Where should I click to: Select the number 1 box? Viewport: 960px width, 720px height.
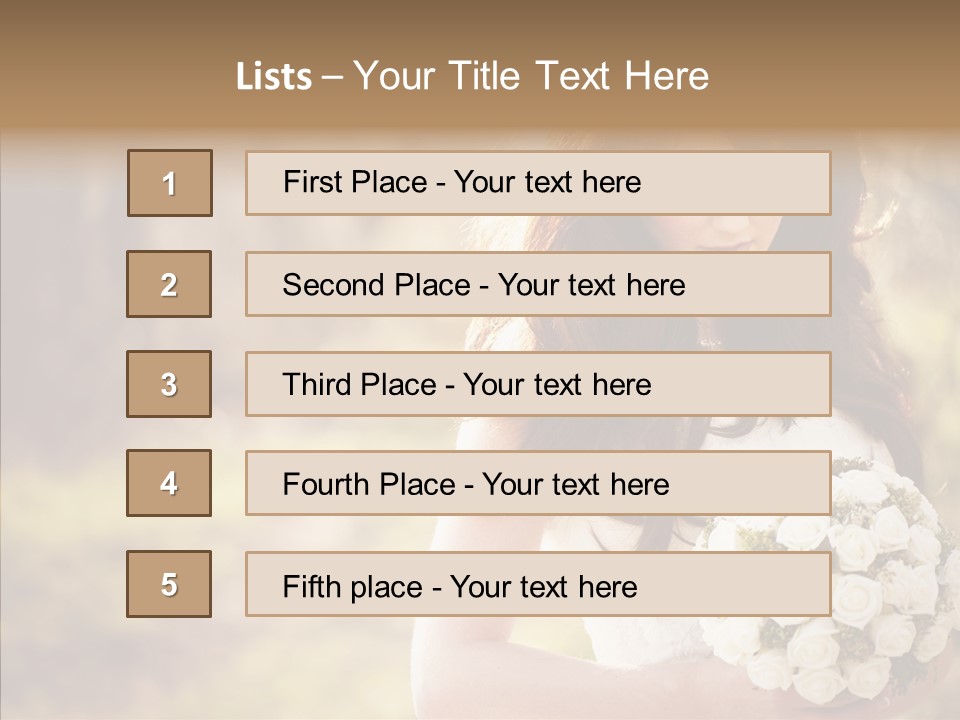pyautogui.click(x=170, y=183)
